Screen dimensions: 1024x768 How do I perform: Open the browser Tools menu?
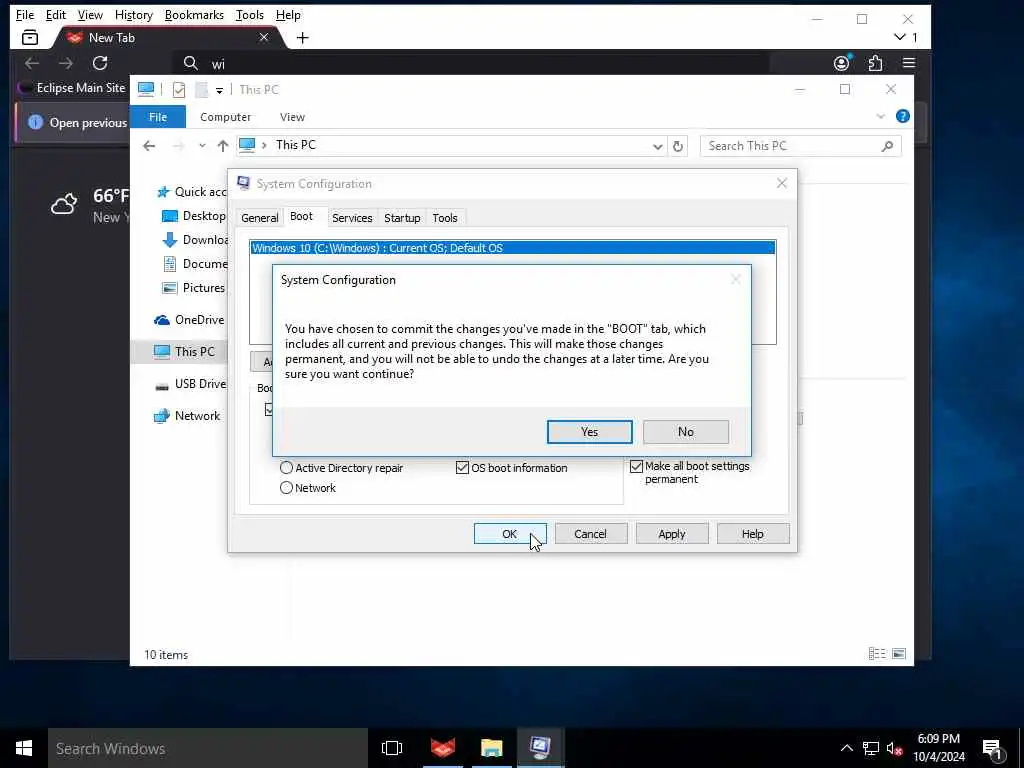click(x=249, y=14)
